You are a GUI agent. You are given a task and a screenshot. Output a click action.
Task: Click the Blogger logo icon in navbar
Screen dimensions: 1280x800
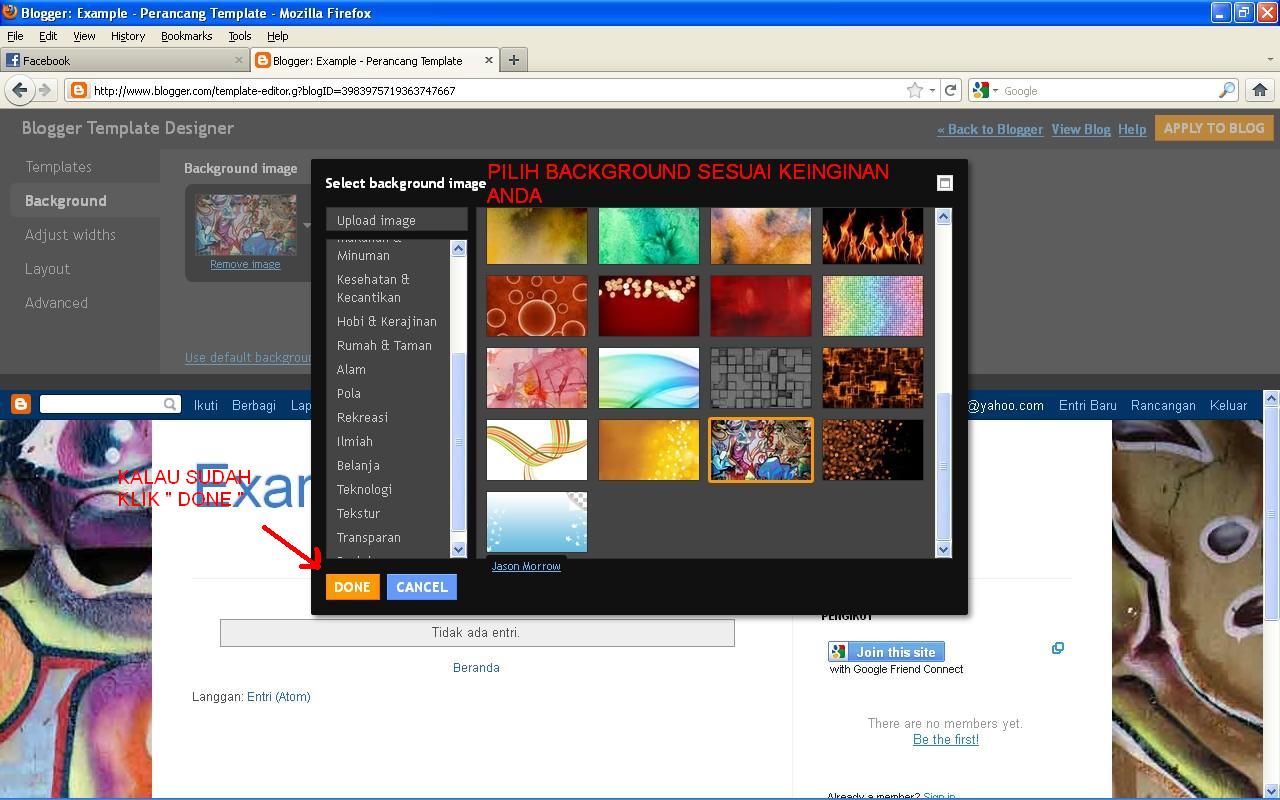point(20,405)
